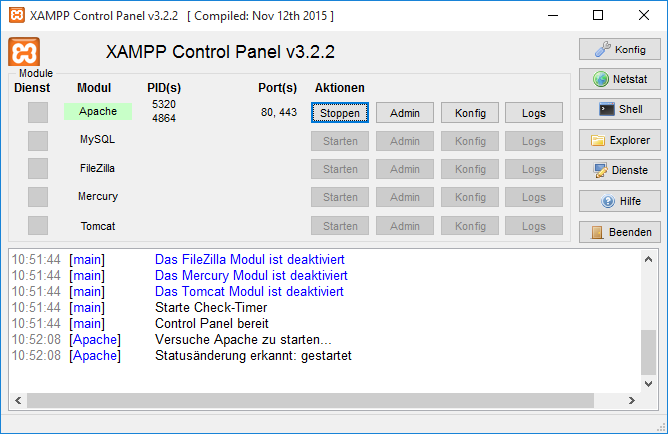Click the XAMPP logo icon in the header
Screen dimensions: 668x434
point(24,52)
